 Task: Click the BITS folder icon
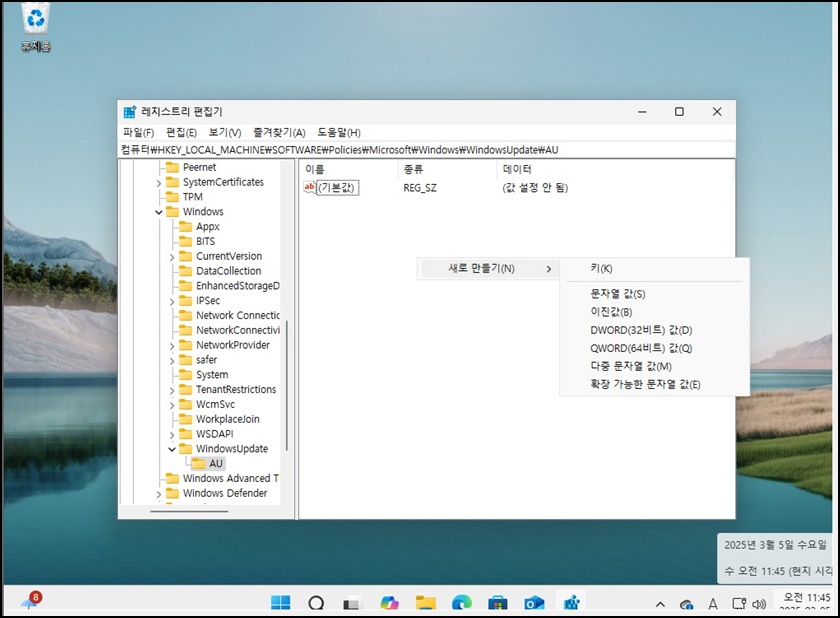185,242
